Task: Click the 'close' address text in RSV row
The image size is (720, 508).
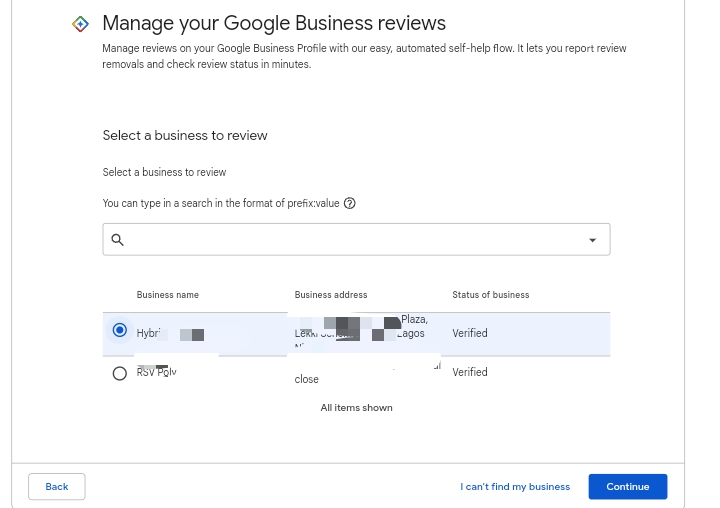Action: 306,379
